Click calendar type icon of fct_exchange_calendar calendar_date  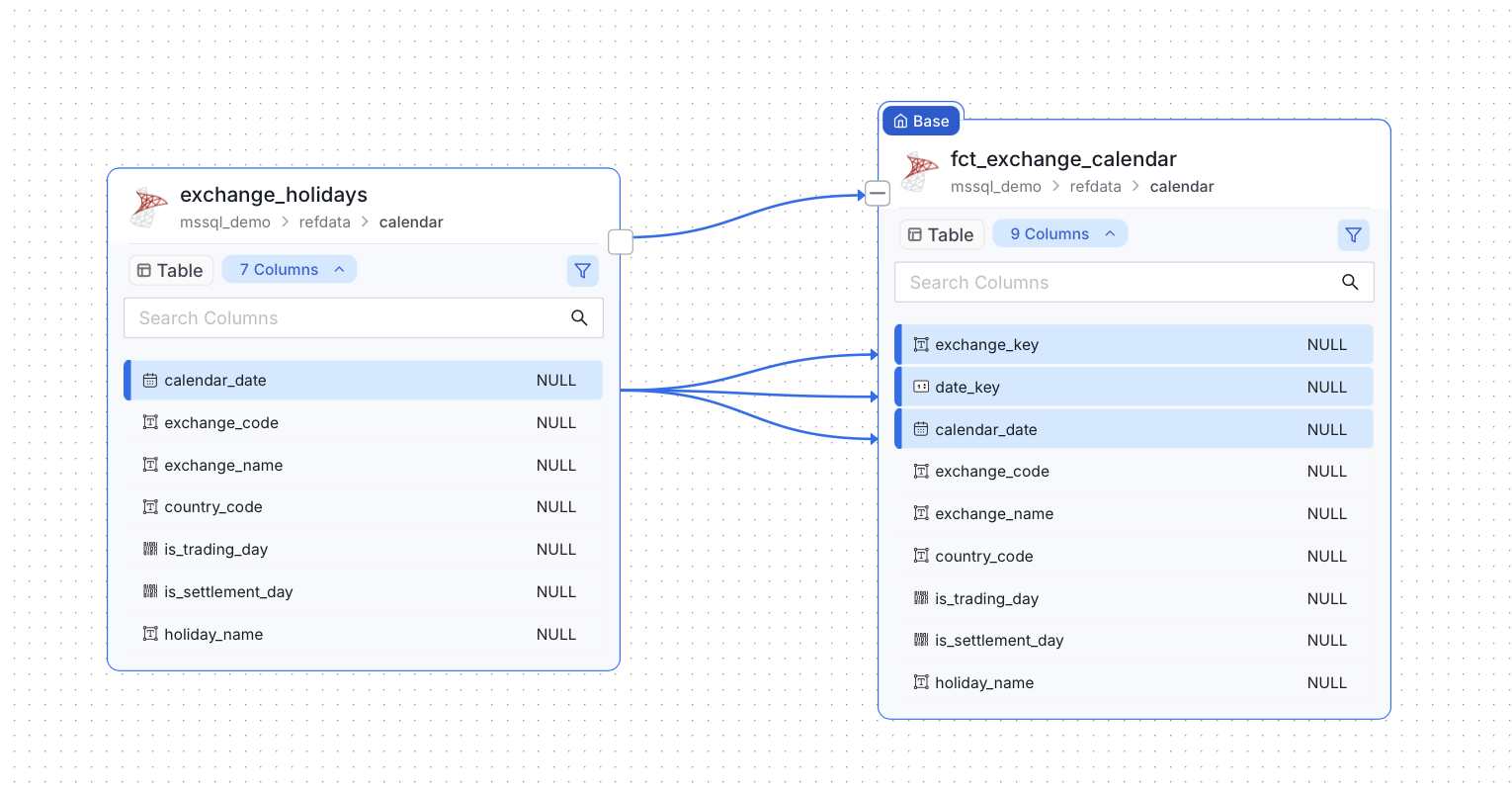pos(921,429)
